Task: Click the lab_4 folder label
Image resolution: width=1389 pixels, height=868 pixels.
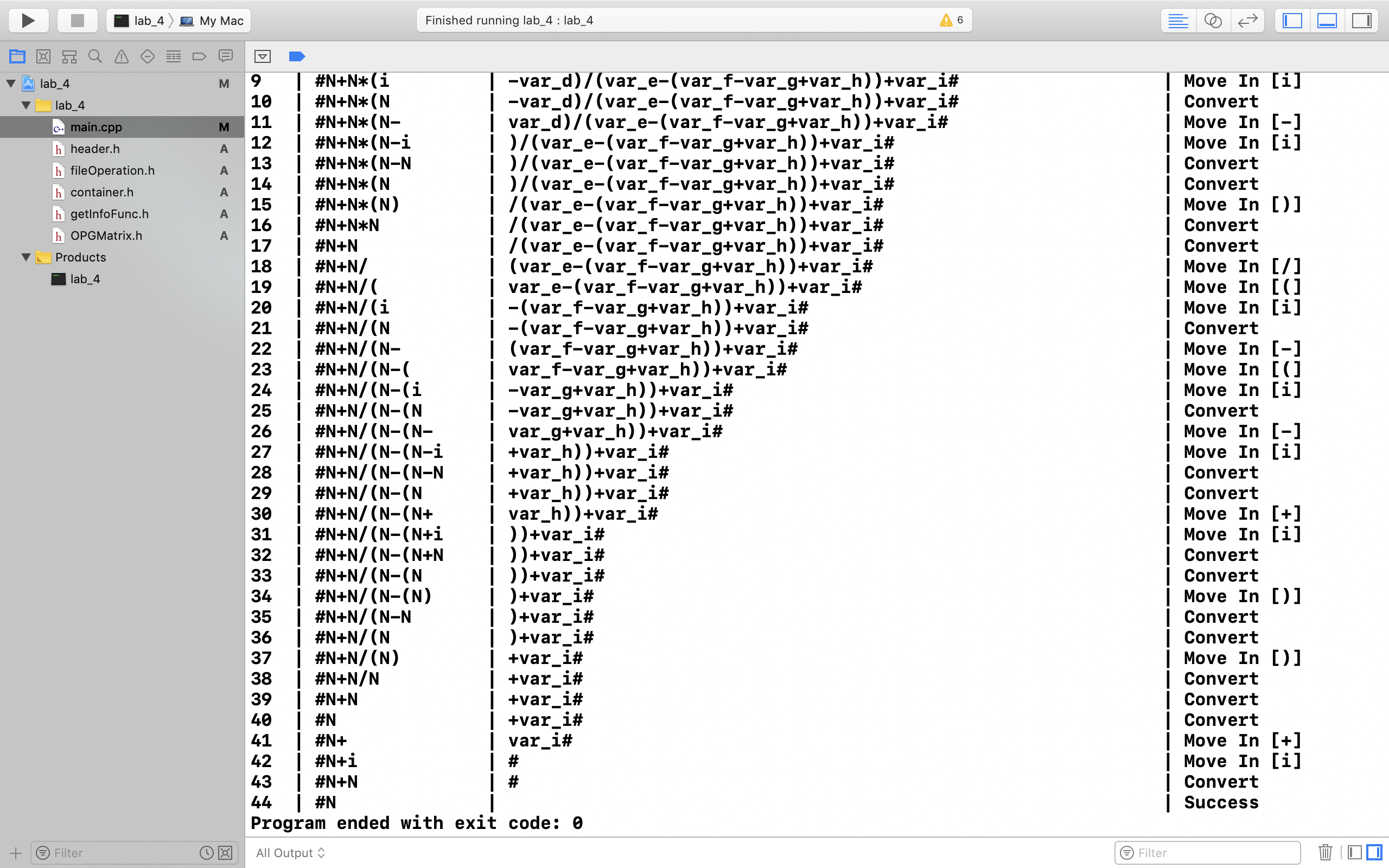Action: pyautogui.click(x=70, y=105)
